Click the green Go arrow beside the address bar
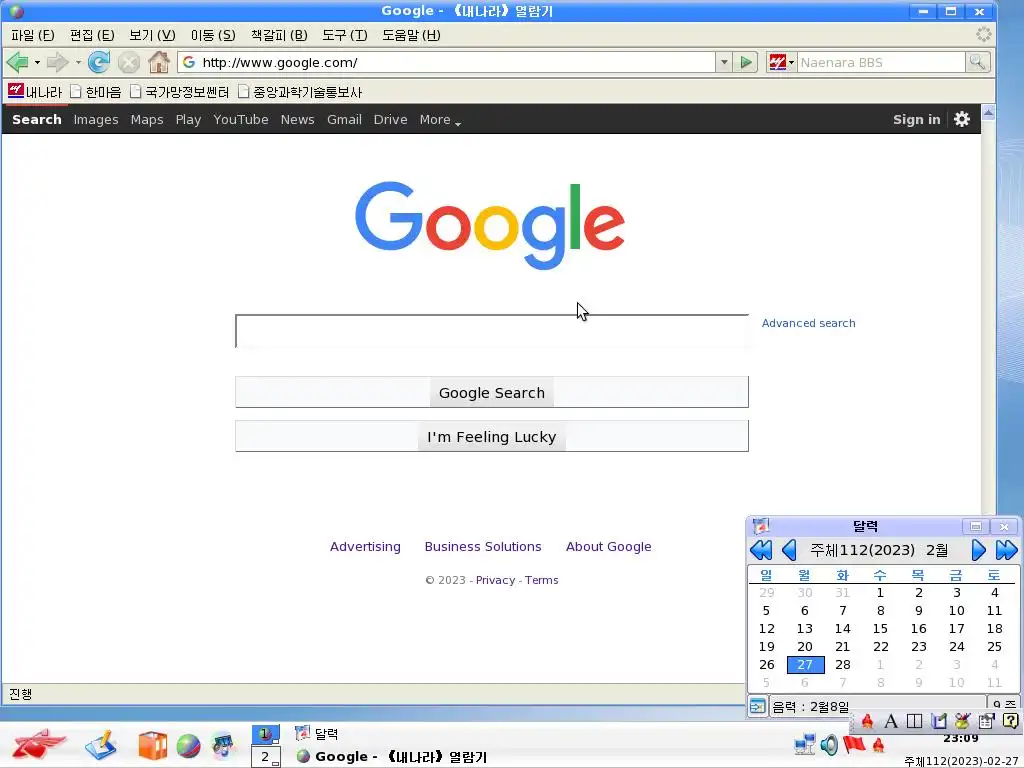The image size is (1024, 768). [745, 63]
